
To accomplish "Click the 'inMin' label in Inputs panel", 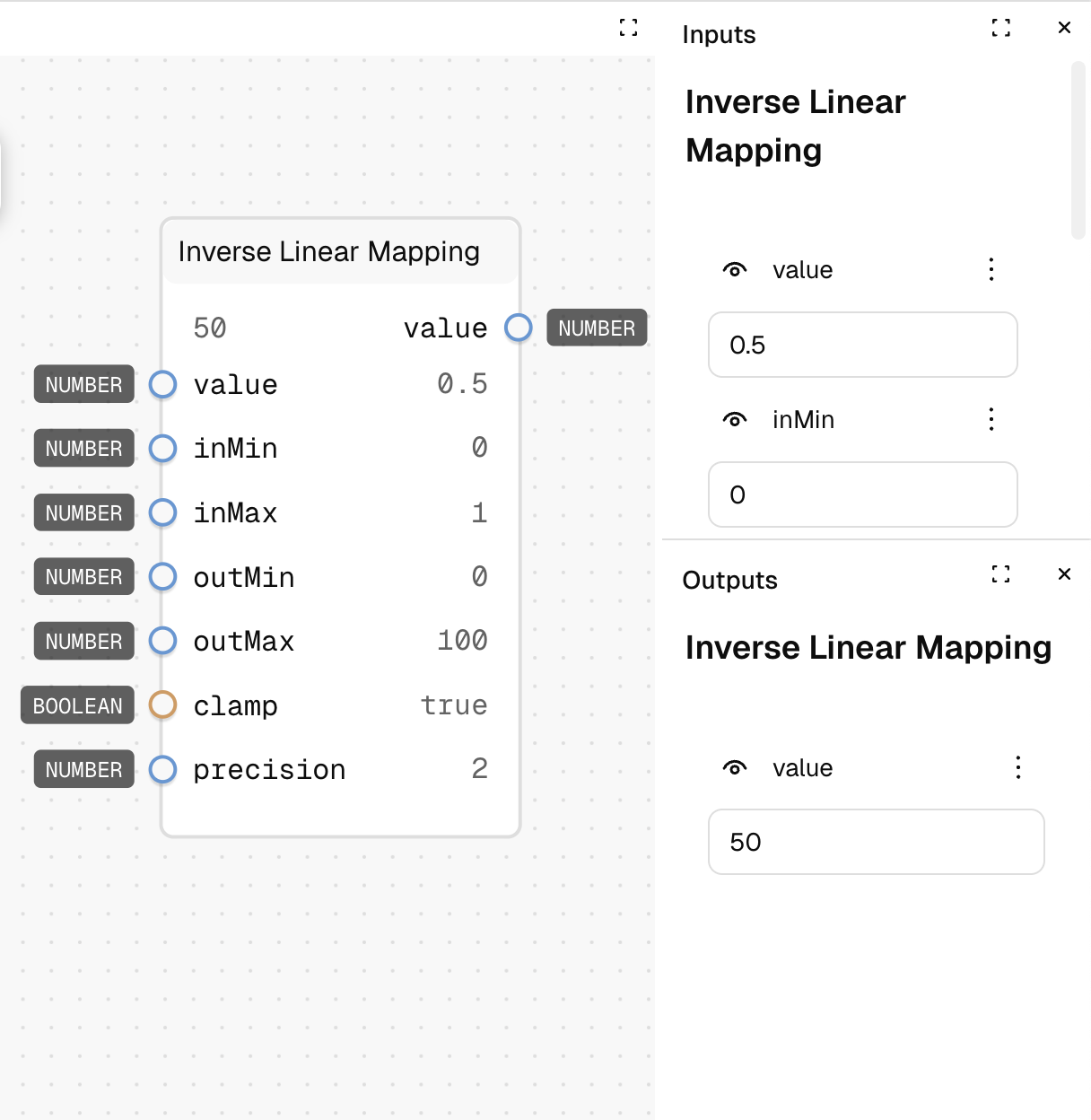I will pyautogui.click(x=804, y=420).
